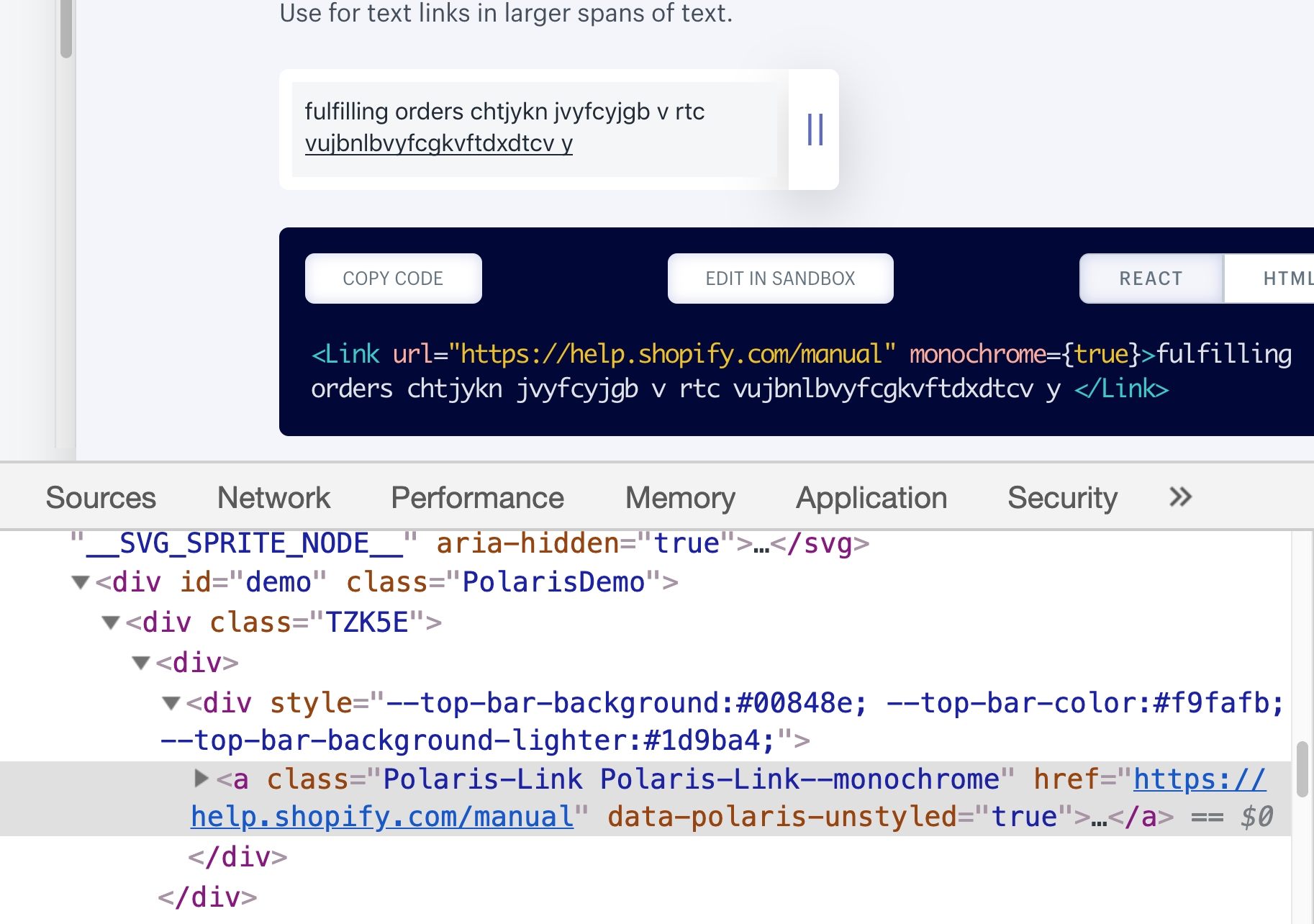Open the Memory devtools tab
Screen dimensions: 1314x924
pos(680,497)
